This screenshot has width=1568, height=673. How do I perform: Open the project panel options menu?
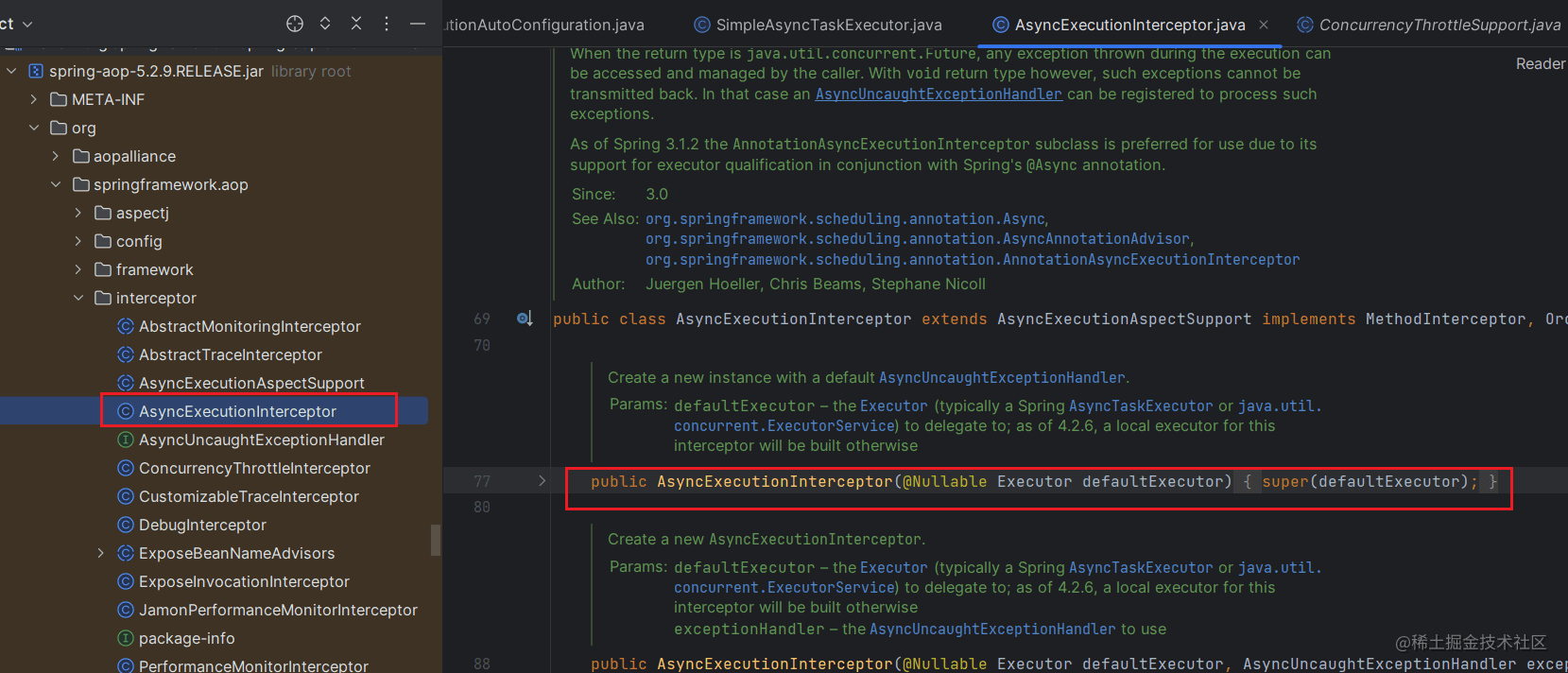click(x=387, y=24)
